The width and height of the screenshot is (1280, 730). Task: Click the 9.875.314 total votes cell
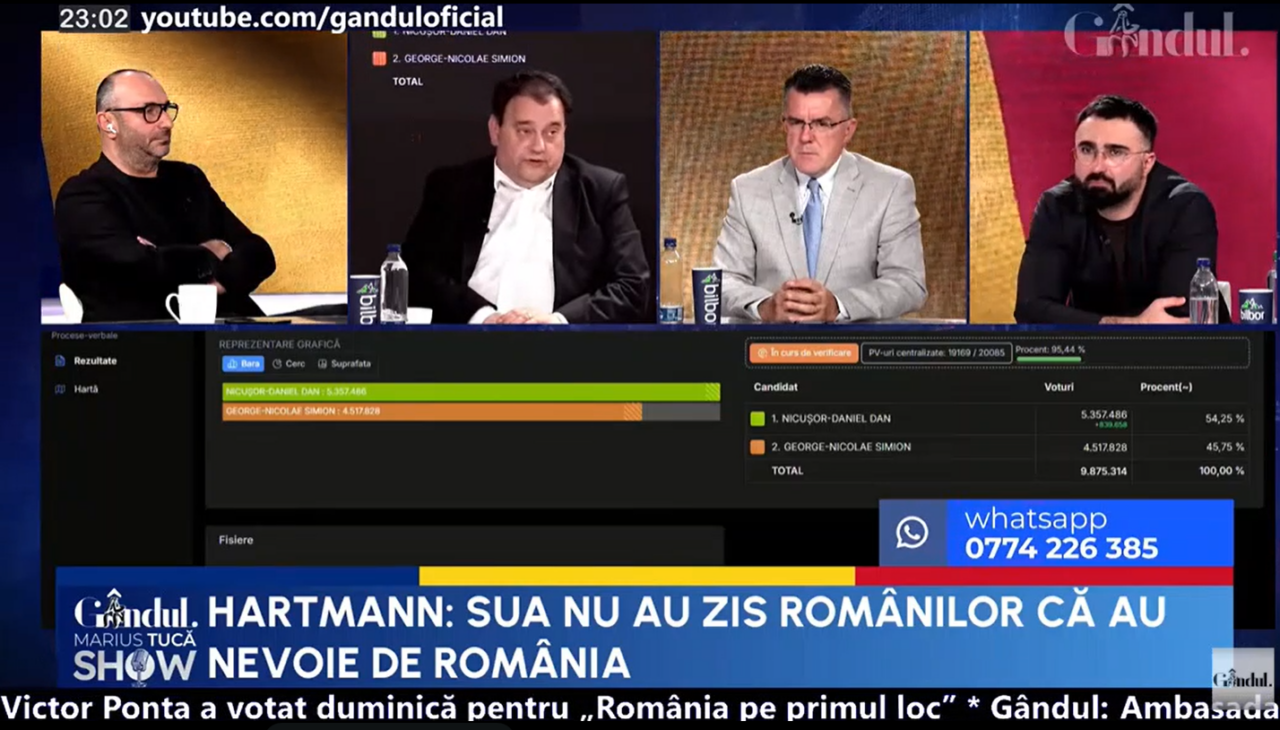coord(1103,471)
